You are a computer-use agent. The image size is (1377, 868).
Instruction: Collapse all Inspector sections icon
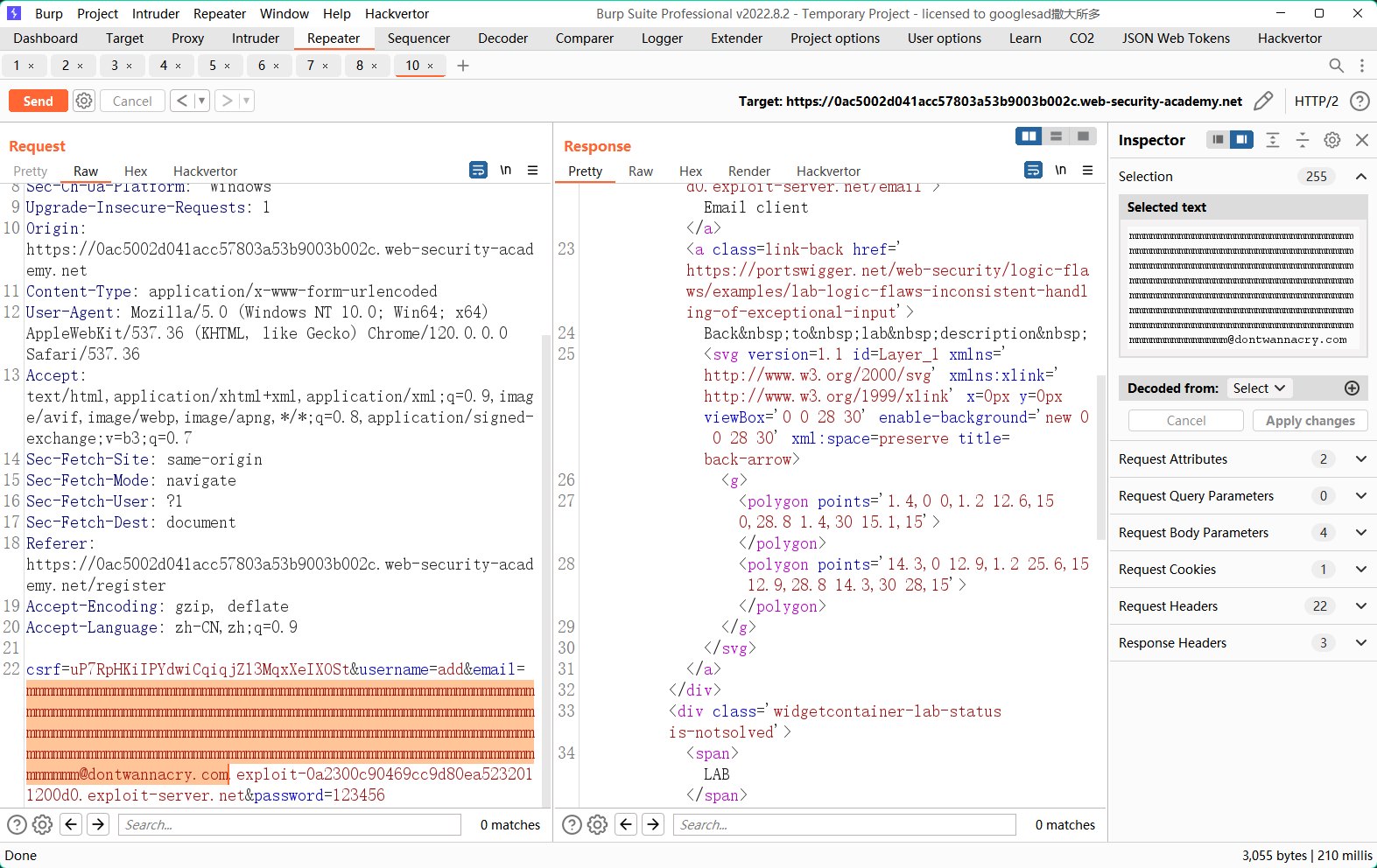coord(1303,140)
